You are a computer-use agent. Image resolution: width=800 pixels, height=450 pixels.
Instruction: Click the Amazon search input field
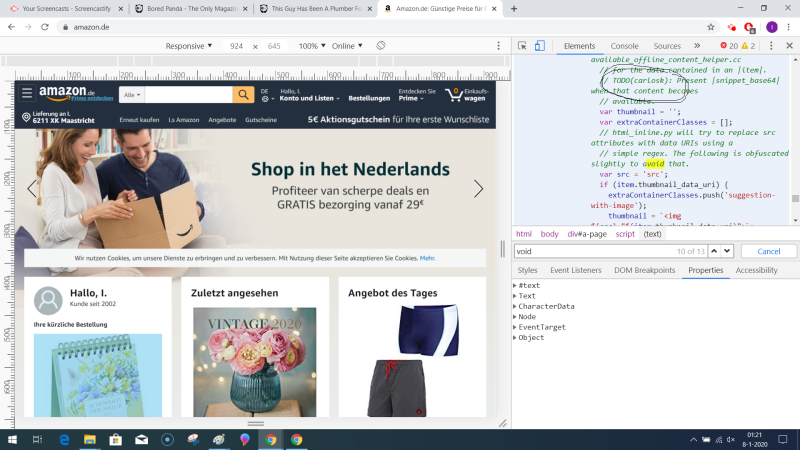[188, 94]
